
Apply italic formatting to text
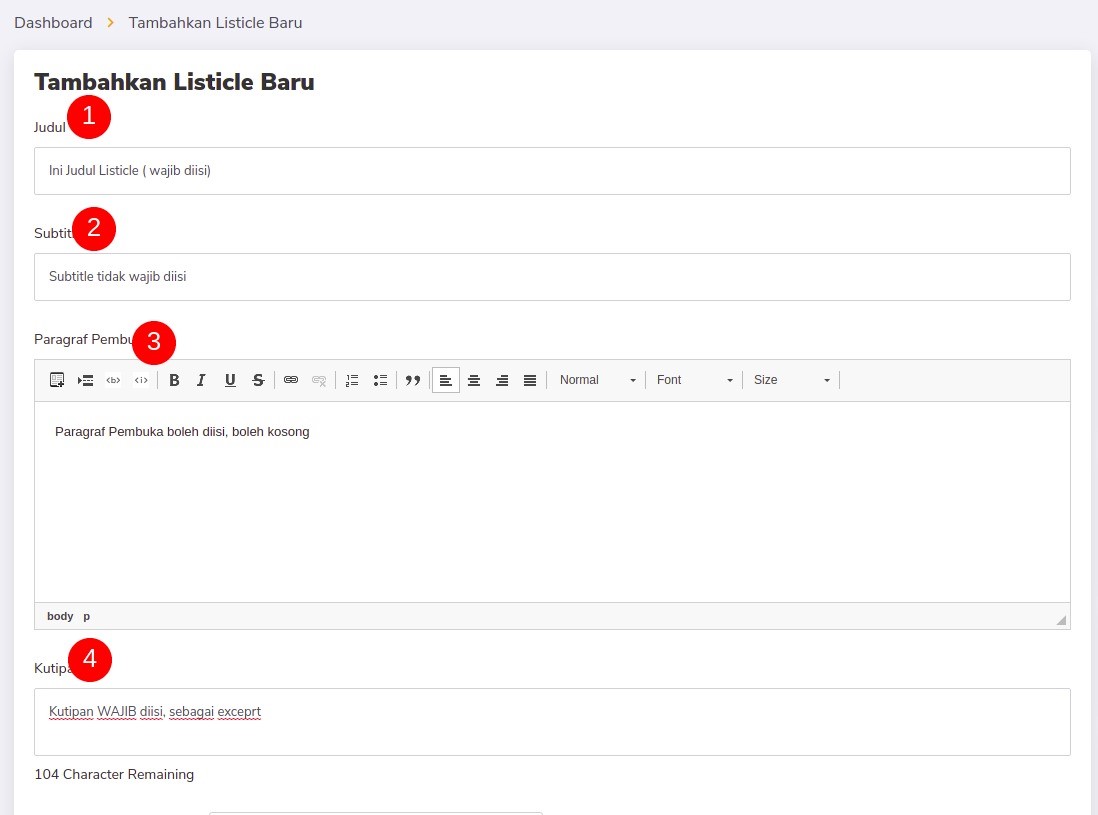[x=201, y=380]
